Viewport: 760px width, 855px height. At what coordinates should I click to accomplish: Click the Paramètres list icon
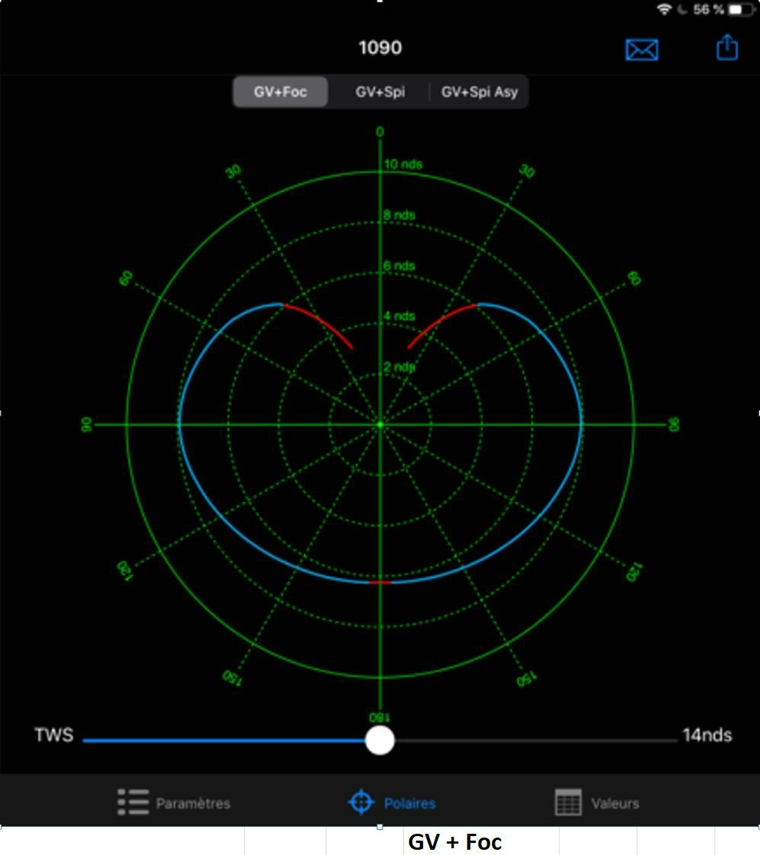pyautogui.click(x=132, y=802)
